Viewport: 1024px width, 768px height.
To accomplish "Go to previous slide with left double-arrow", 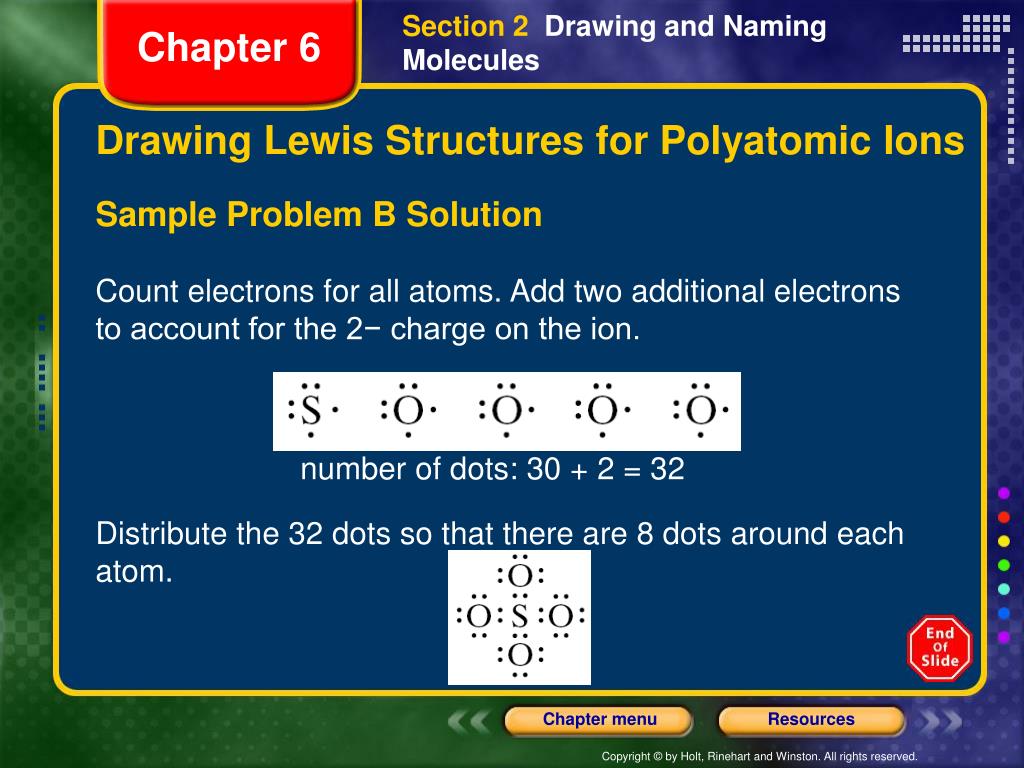I will click(x=468, y=721).
